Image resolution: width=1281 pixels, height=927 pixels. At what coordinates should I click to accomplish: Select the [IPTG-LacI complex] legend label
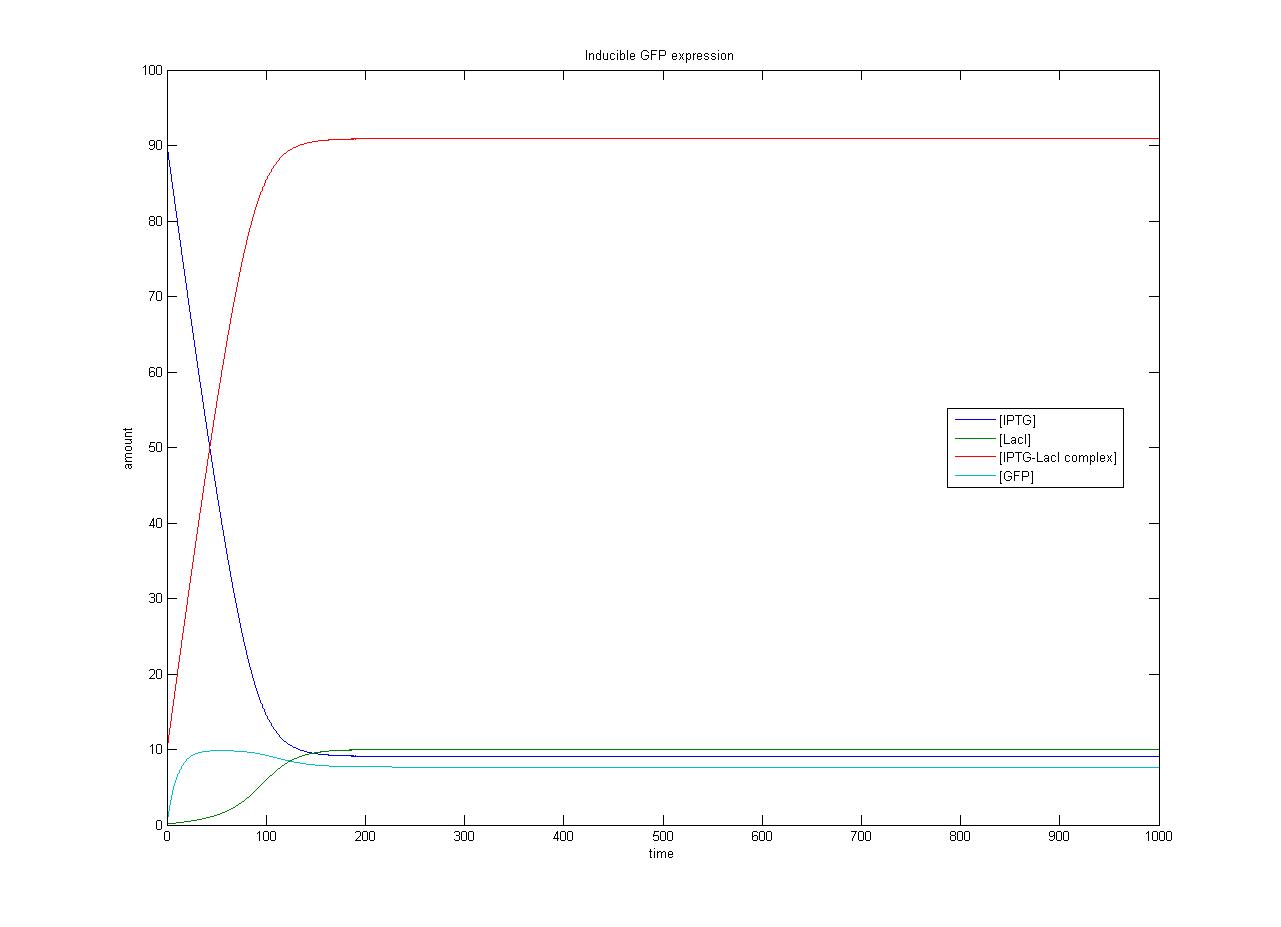click(x=1057, y=458)
